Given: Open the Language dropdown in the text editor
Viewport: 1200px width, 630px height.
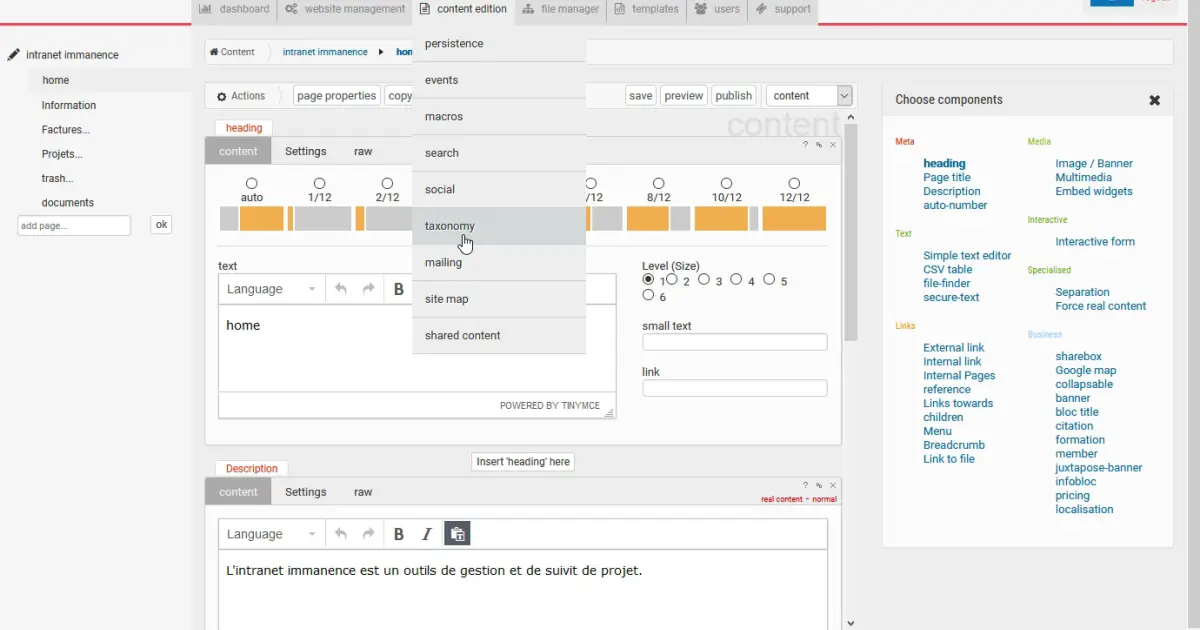Looking at the screenshot, I should coord(270,289).
